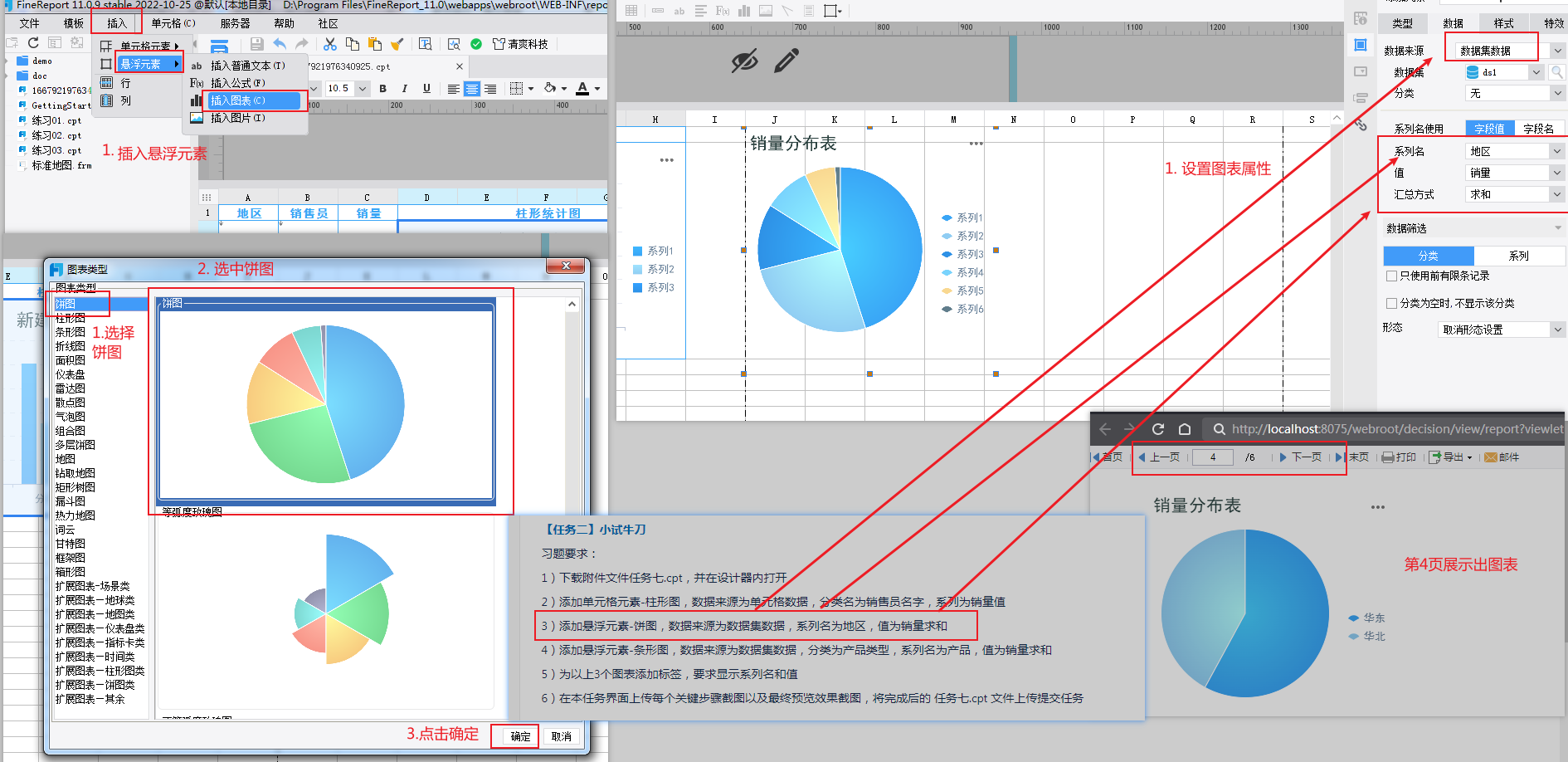Select the format painter brush icon
This screenshot has width=1568, height=762.
click(397, 44)
